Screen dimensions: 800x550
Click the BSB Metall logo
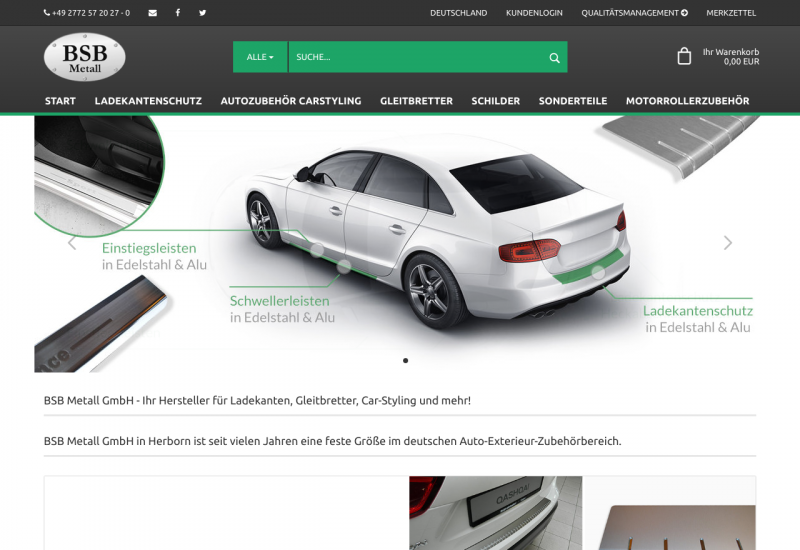click(x=85, y=57)
